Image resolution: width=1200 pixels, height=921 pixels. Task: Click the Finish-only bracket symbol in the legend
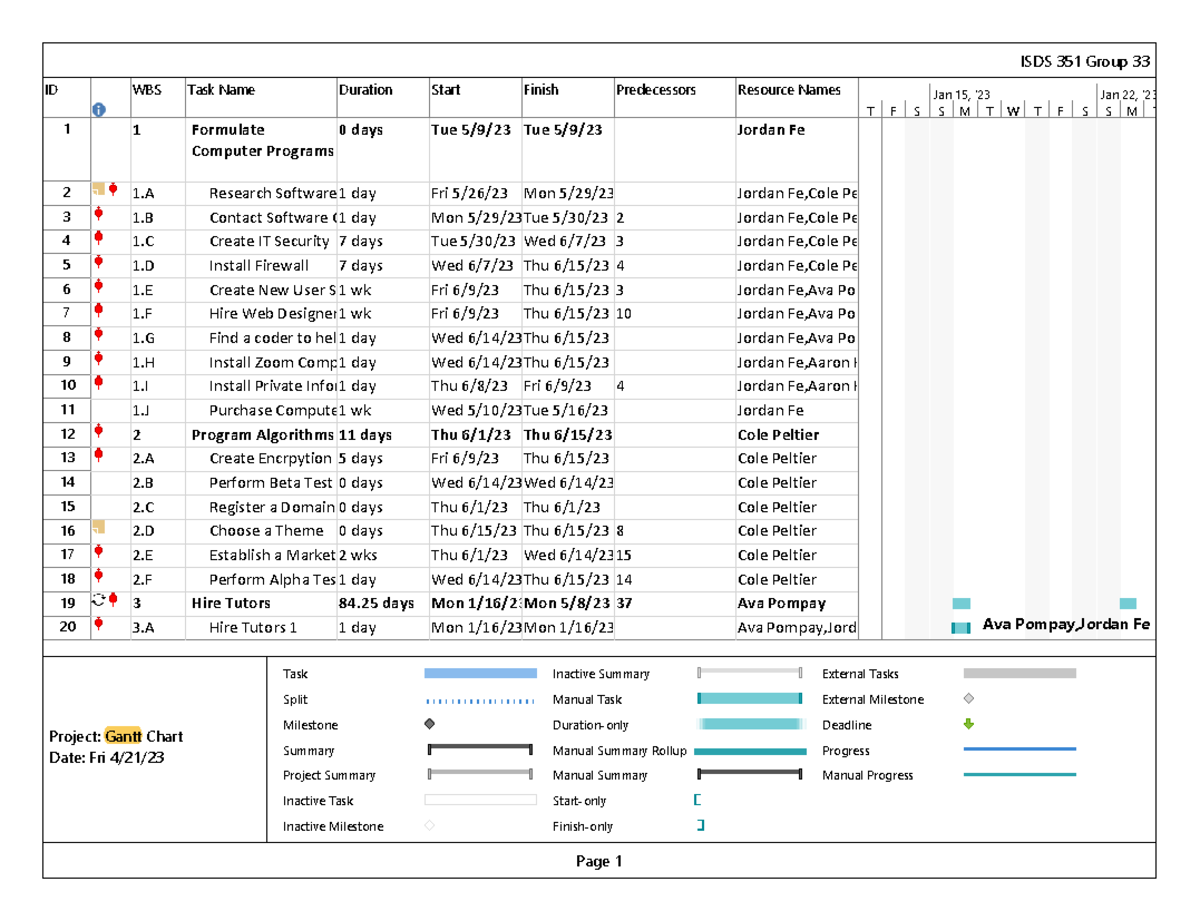coord(699,826)
